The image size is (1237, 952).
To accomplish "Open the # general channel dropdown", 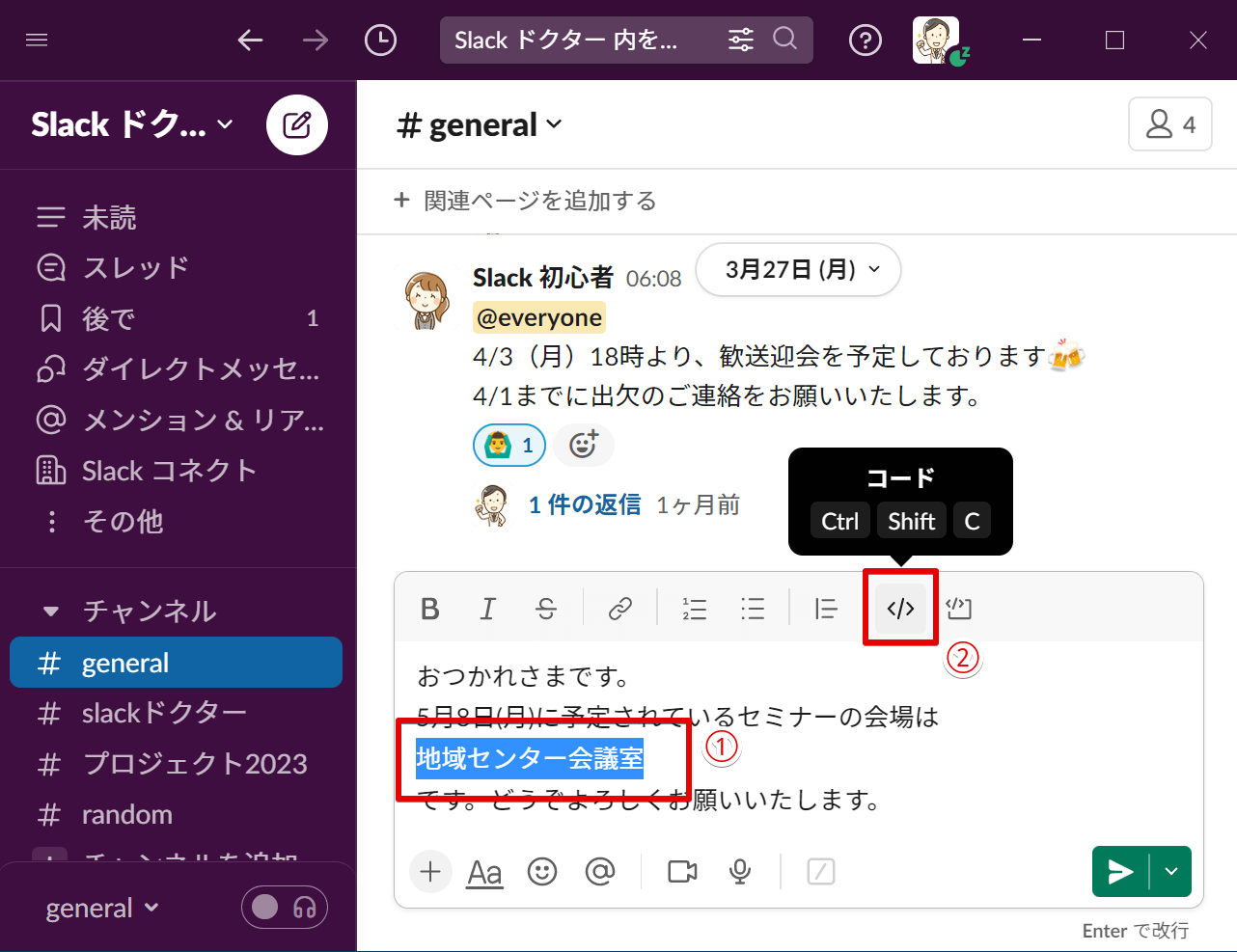I will tap(479, 123).
